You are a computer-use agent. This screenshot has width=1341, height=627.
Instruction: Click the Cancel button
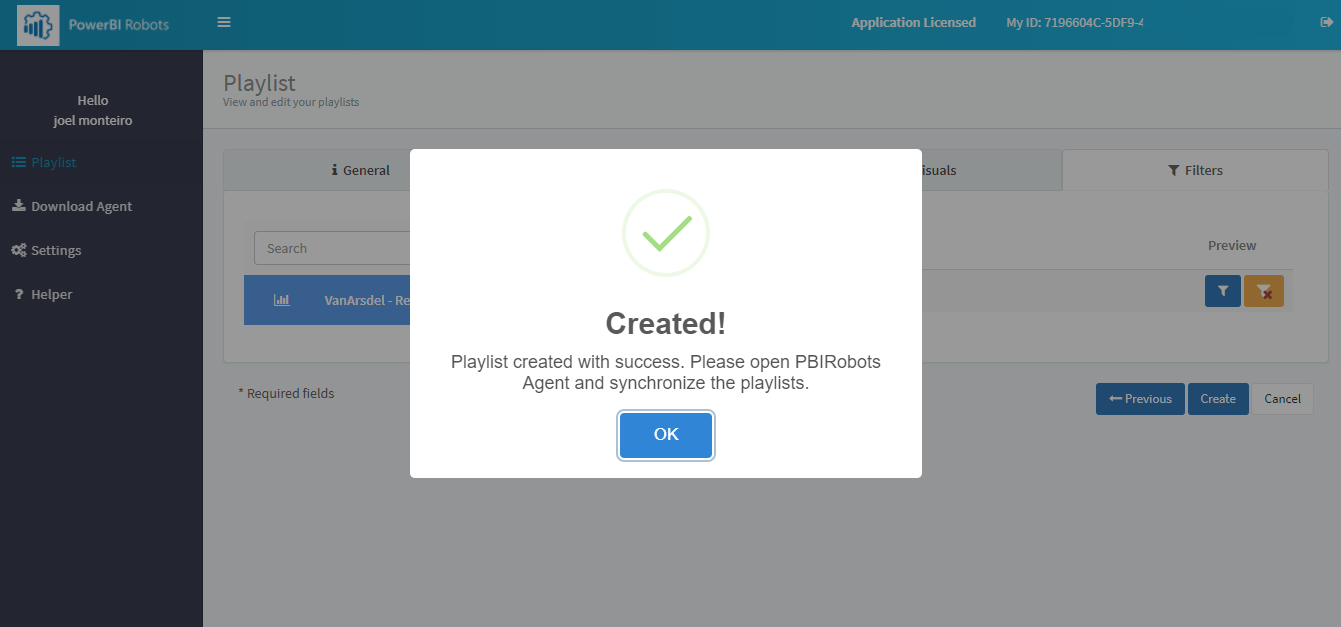point(1282,399)
